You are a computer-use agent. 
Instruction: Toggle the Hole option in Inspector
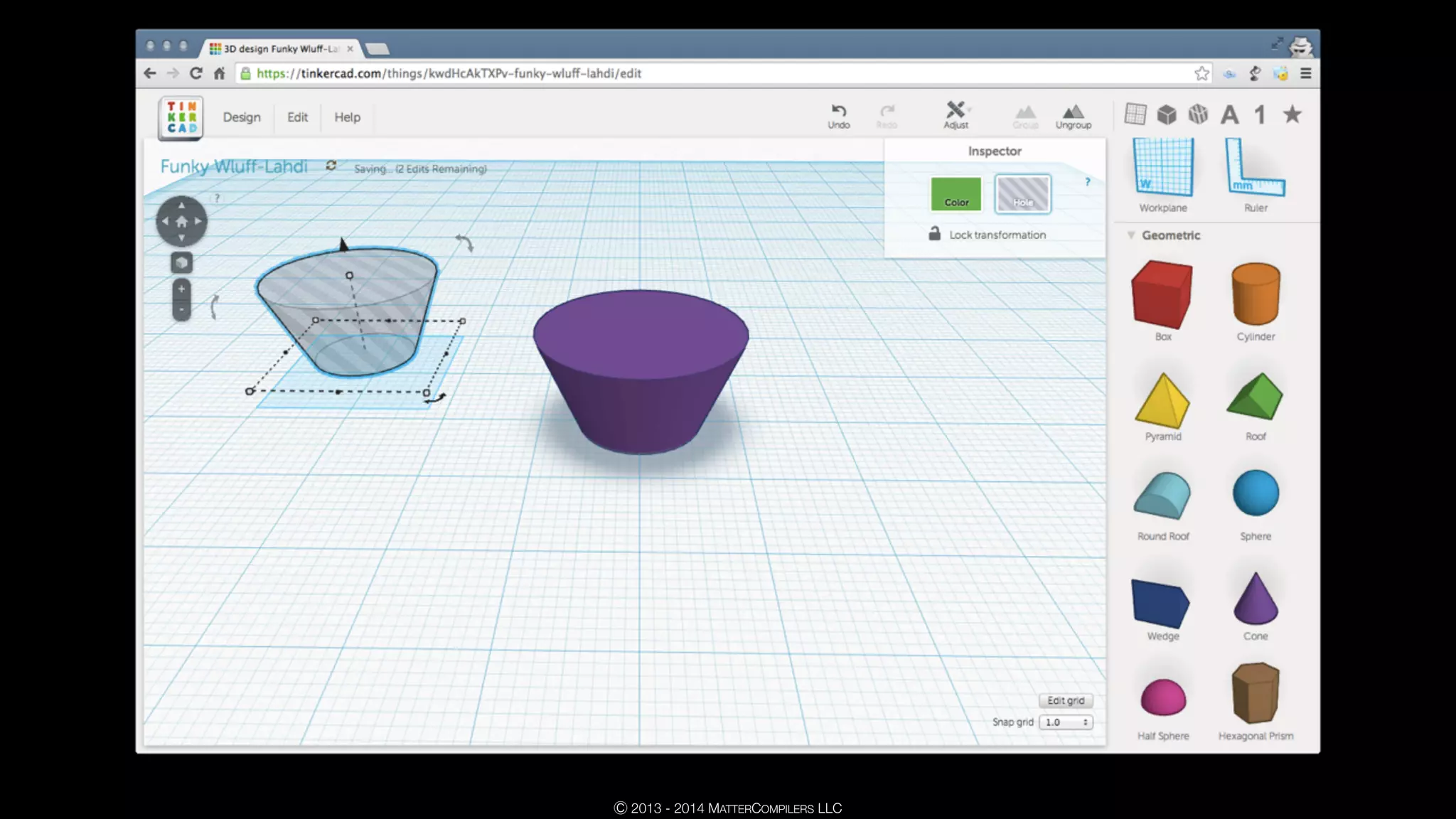click(1022, 194)
